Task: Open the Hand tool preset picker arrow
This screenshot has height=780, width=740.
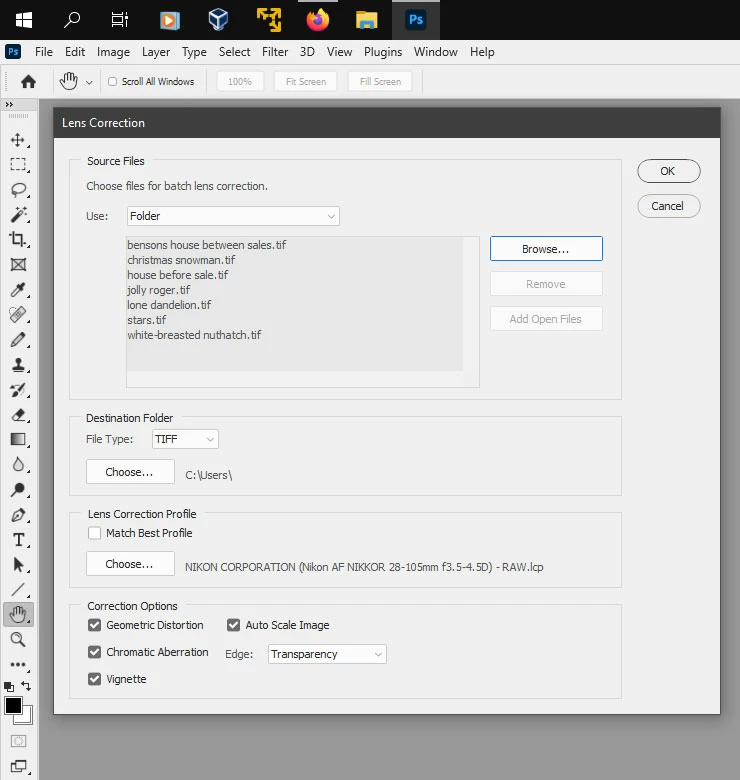Action: (89, 82)
